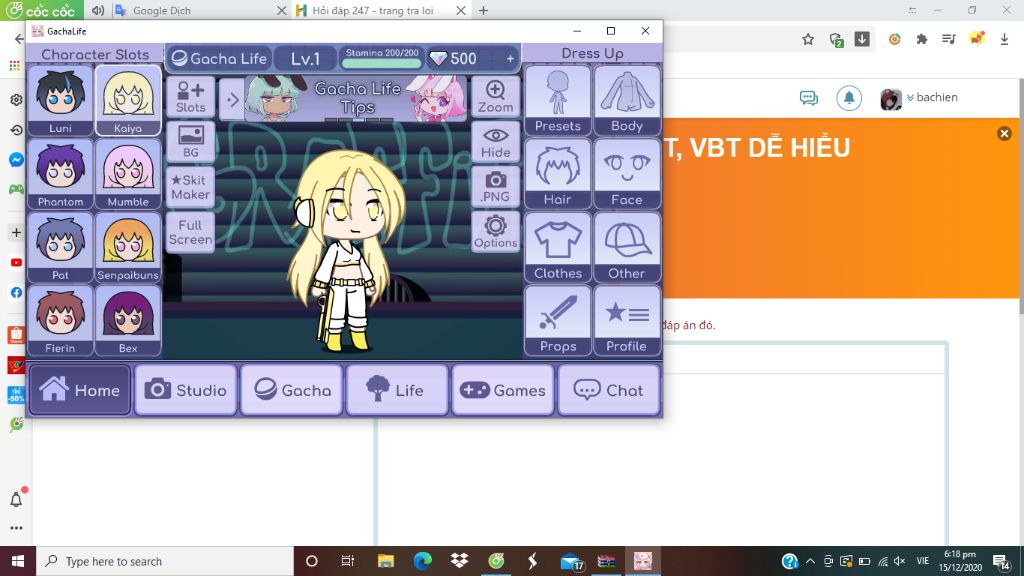1024x576 pixels.
Task: Open the Windows Start menu
Action: [x=18, y=561]
